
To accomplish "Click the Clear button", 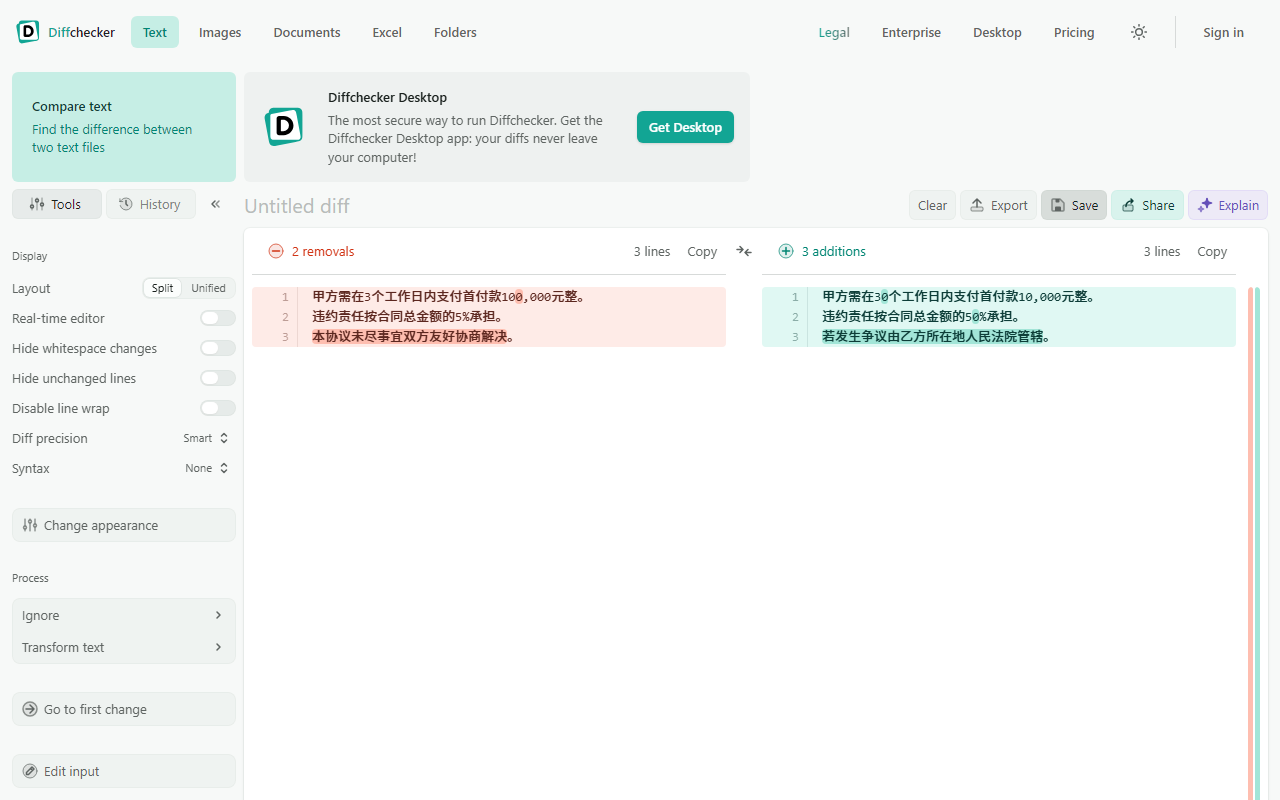I will coord(932,205).
